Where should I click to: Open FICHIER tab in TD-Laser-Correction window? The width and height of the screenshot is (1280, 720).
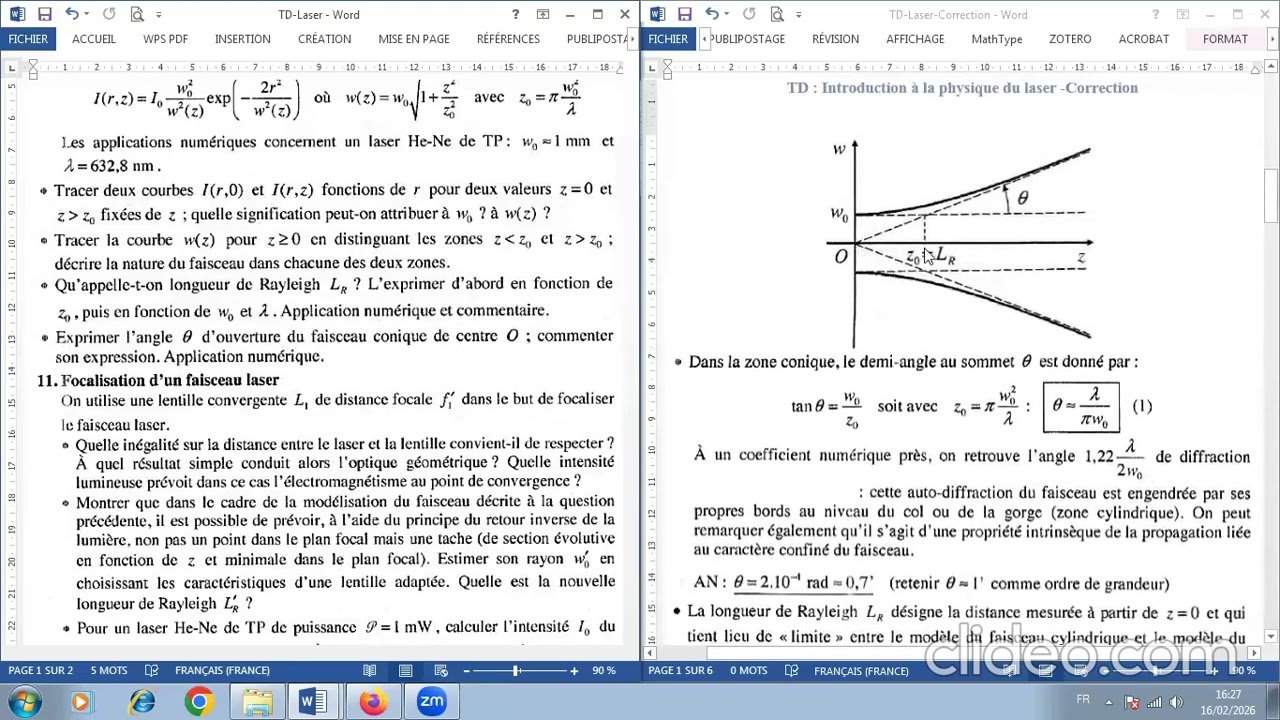pos(668,39)
